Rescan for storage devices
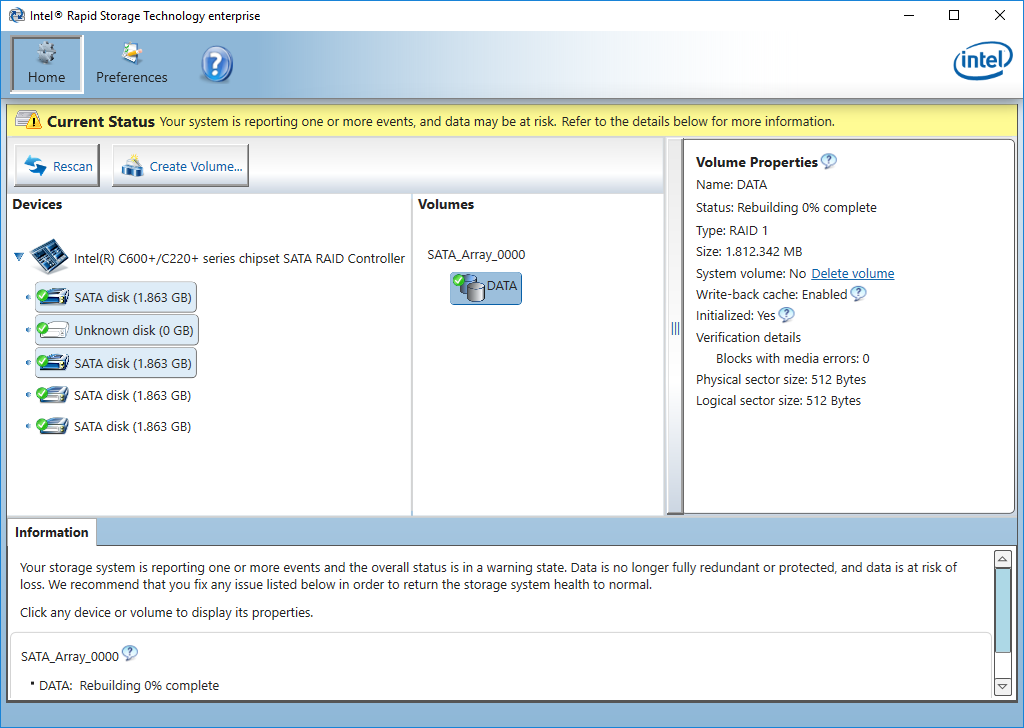The image size is (1024, 728). pos(59,167)
